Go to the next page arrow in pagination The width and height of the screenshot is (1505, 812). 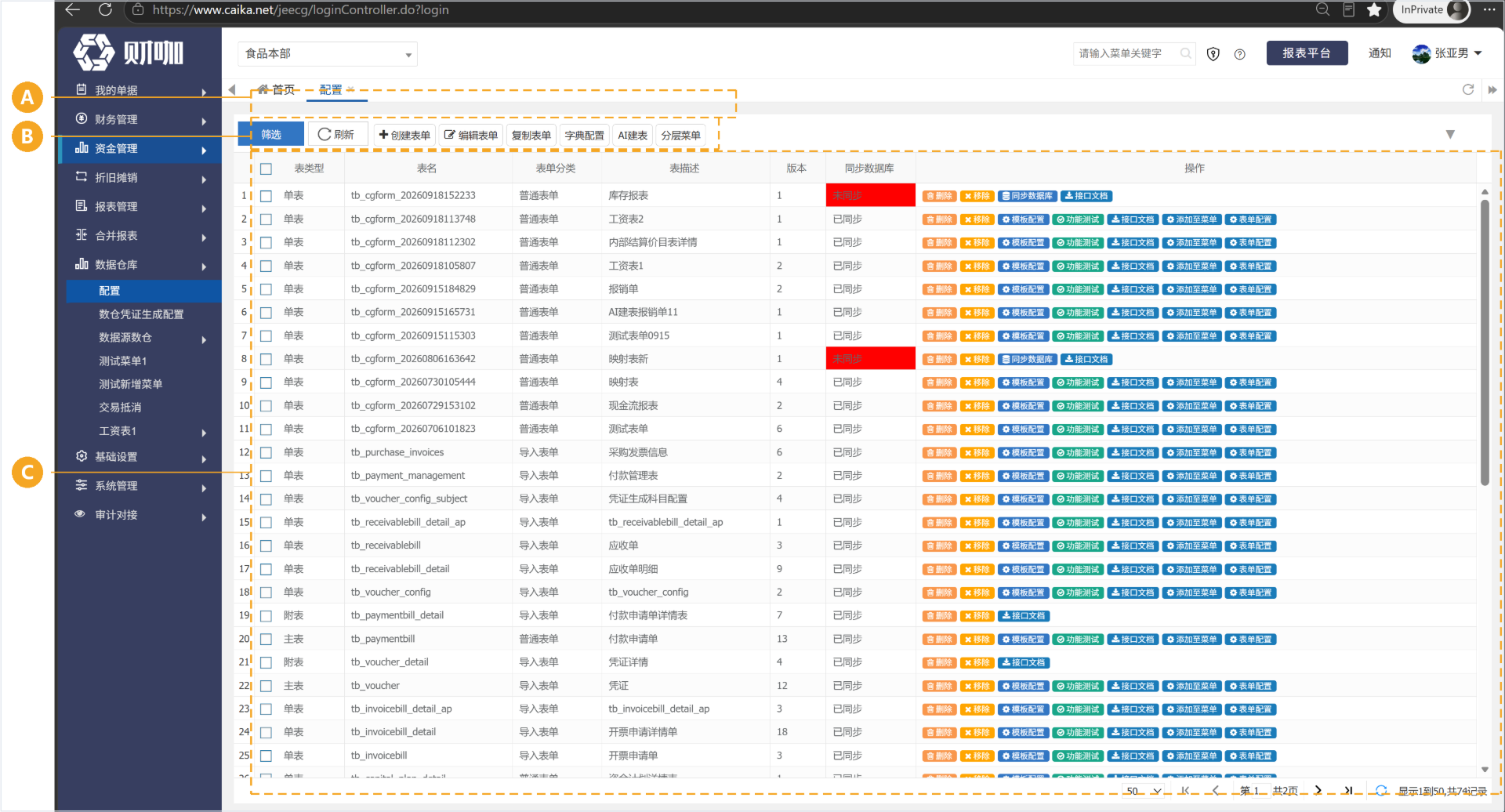[x=1318, y=790]
